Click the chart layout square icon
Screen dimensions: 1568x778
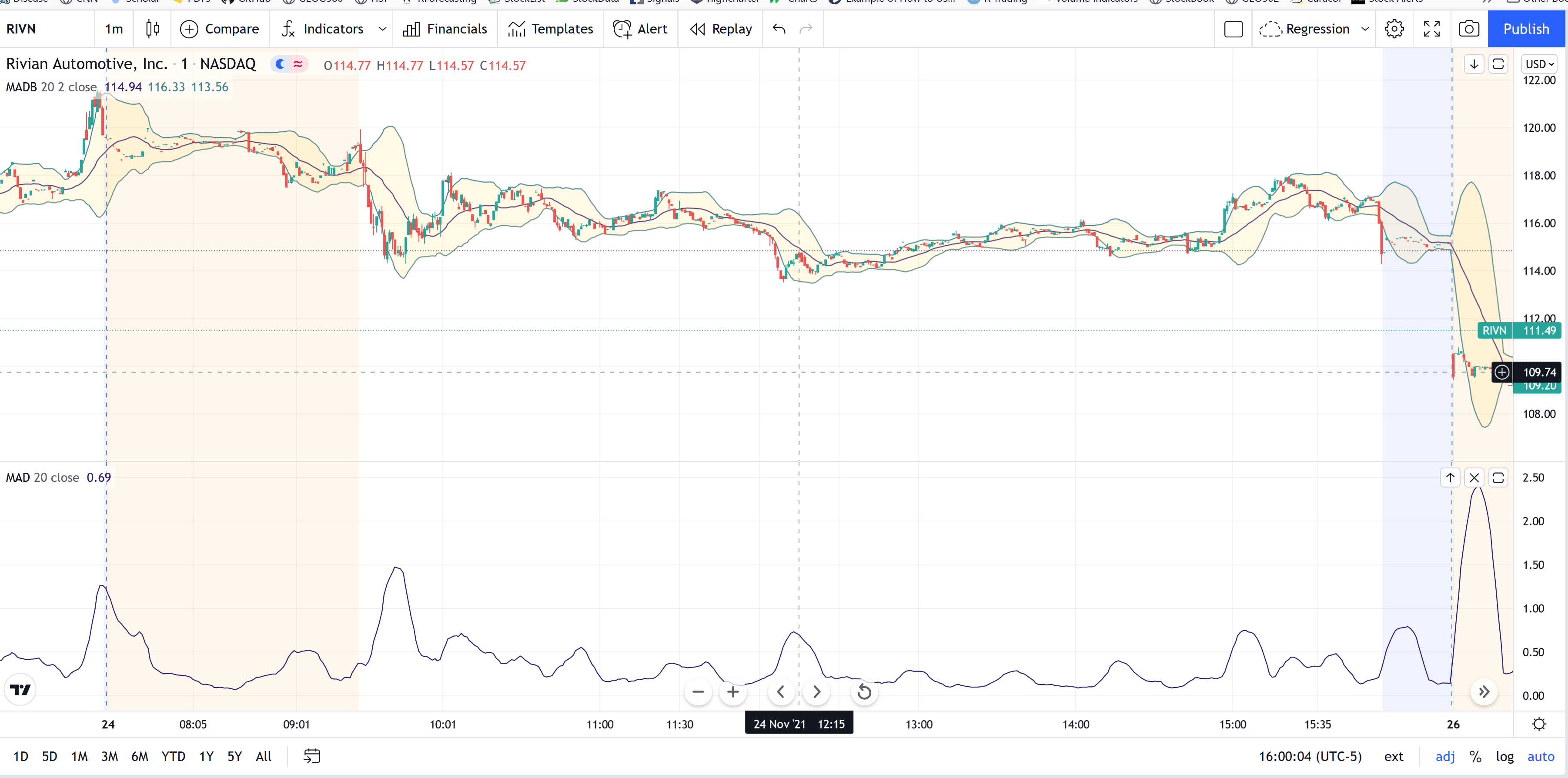1233,29
